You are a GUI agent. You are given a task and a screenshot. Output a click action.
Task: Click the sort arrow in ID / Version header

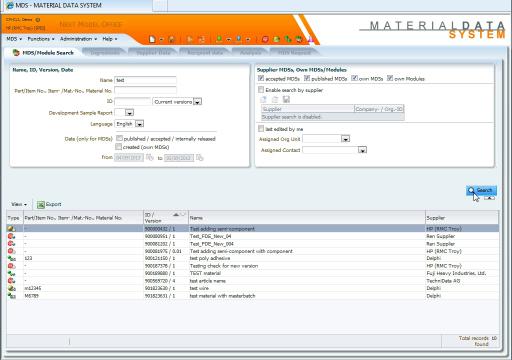pyautogui.click(x=176, y=214)
